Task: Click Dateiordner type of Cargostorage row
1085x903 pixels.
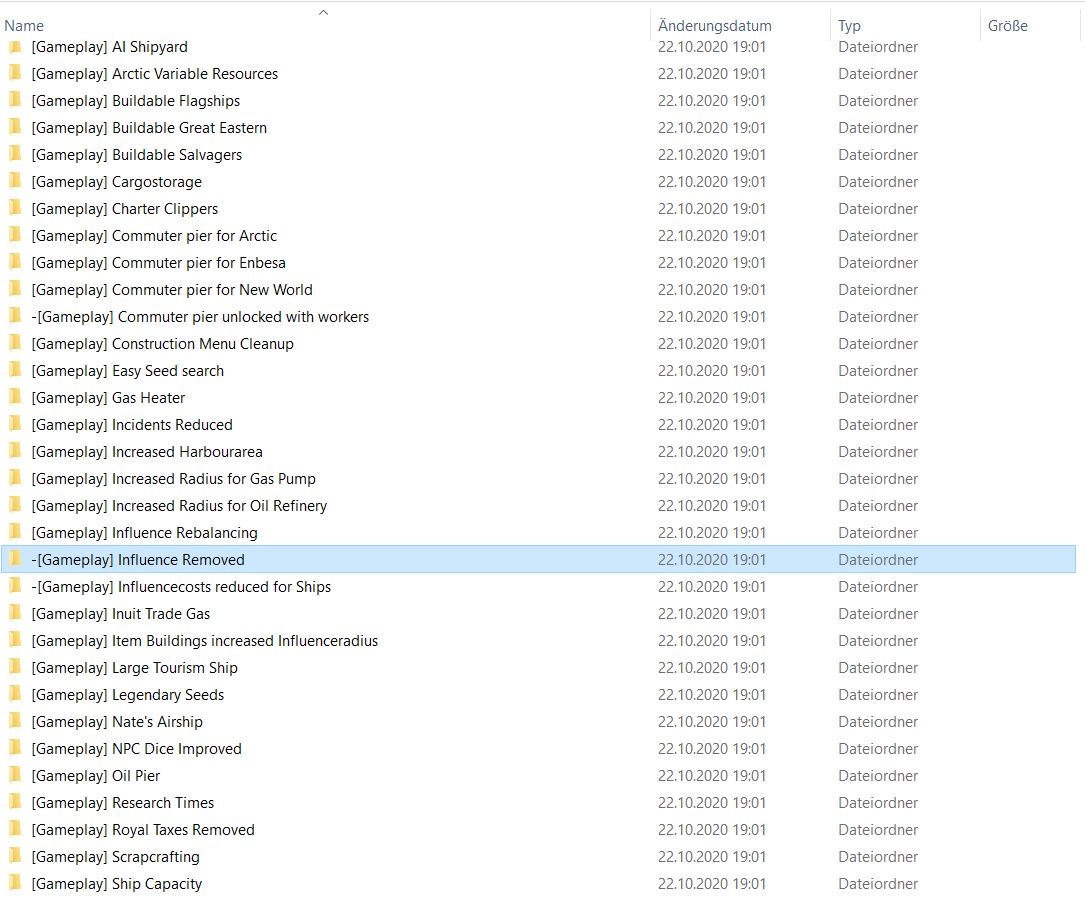Action: tap(878, 182)
